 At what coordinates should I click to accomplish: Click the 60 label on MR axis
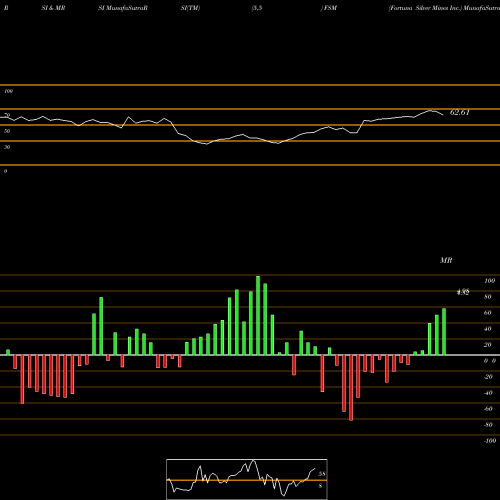[488, 313]
